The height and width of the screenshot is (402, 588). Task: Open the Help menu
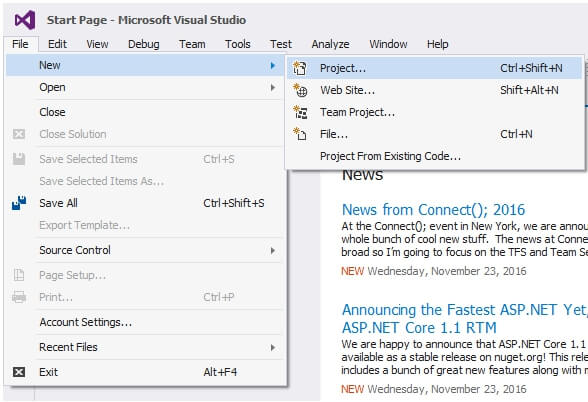437,44
